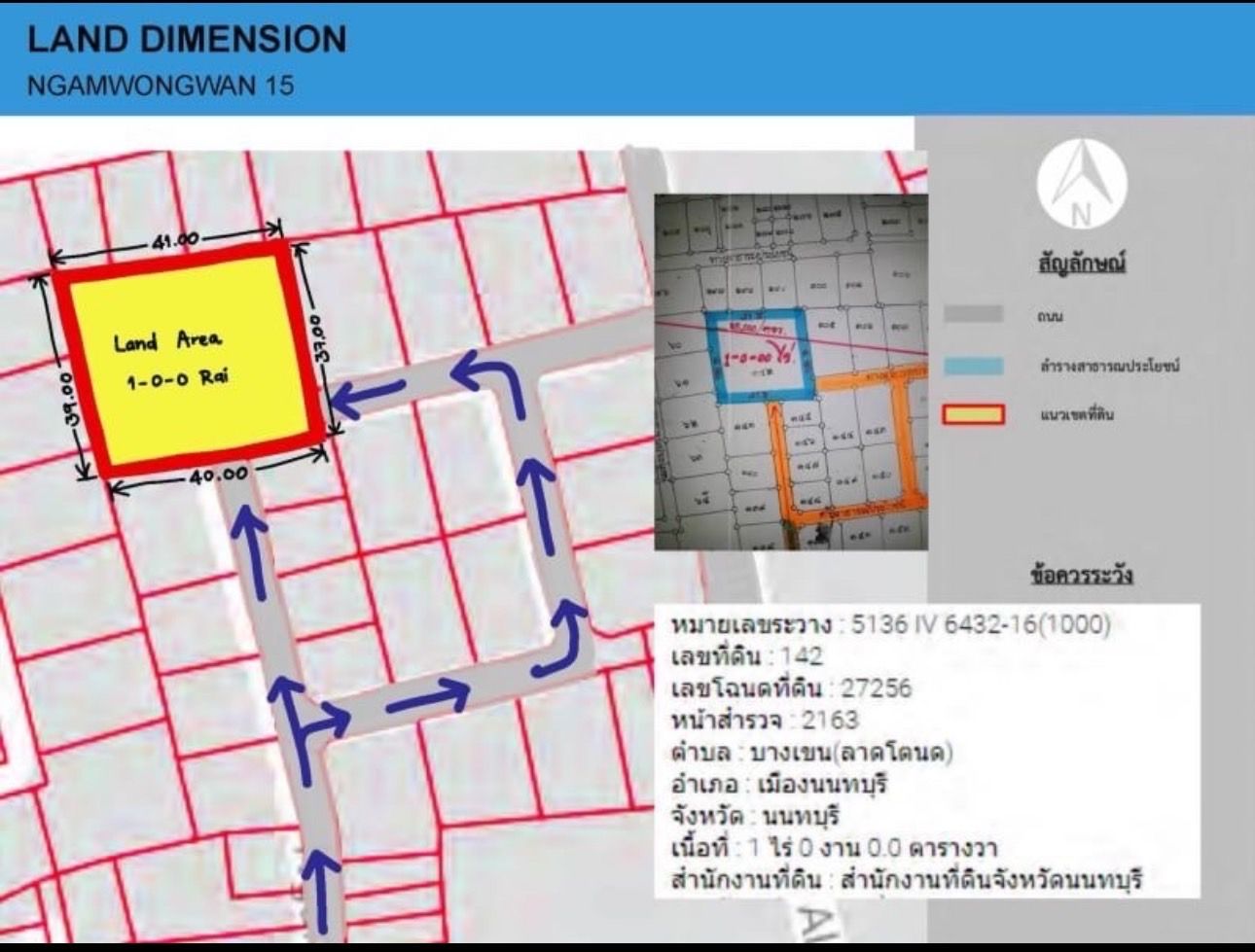Click the 37.00 right side dimension label
Image resolution: width=1255 pixels, height=952 pixels.
click(x=317, y=337)
